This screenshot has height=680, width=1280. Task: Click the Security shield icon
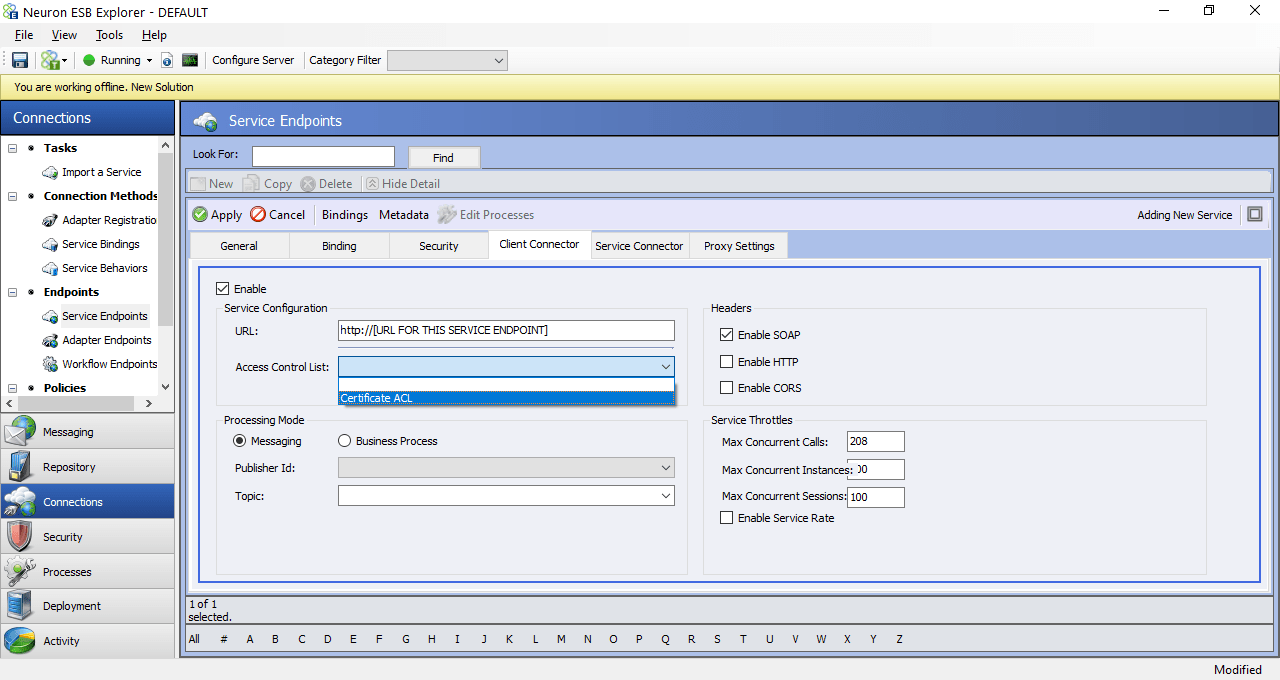(x=20, y=537)
